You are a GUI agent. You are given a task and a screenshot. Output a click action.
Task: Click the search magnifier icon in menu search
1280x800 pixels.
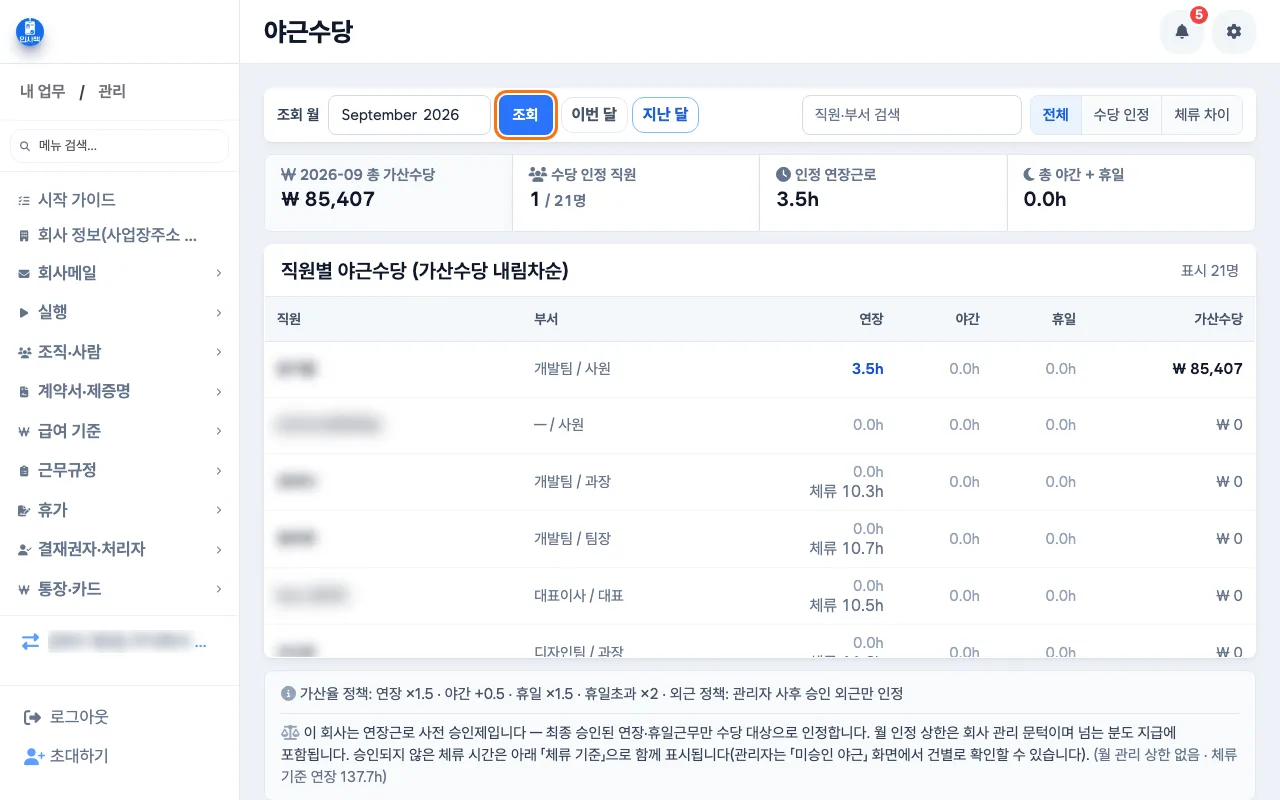[x=25, y=146]
